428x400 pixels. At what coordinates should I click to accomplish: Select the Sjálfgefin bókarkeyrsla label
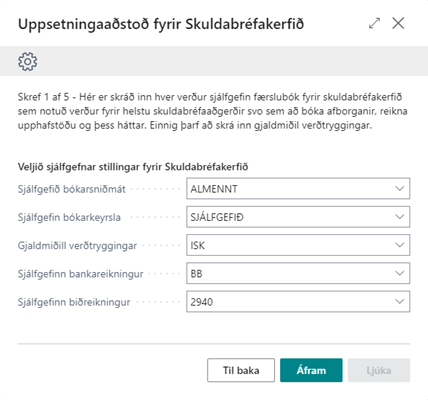(69, 217)
